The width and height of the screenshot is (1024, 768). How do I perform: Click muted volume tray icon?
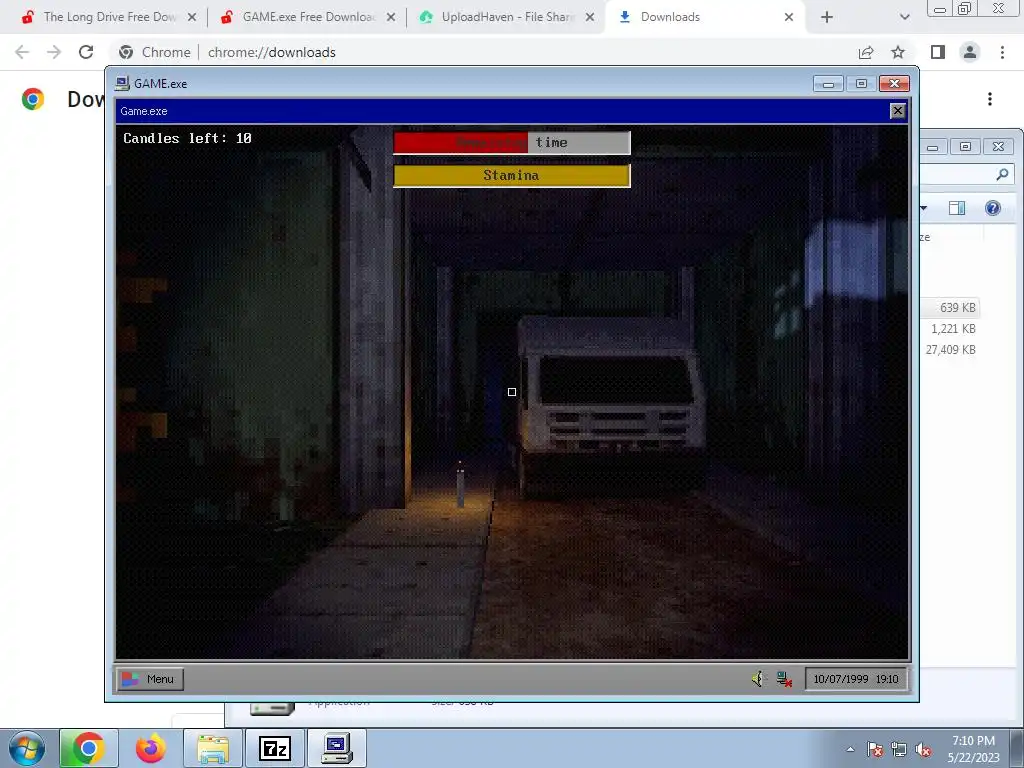click(923, 749)
